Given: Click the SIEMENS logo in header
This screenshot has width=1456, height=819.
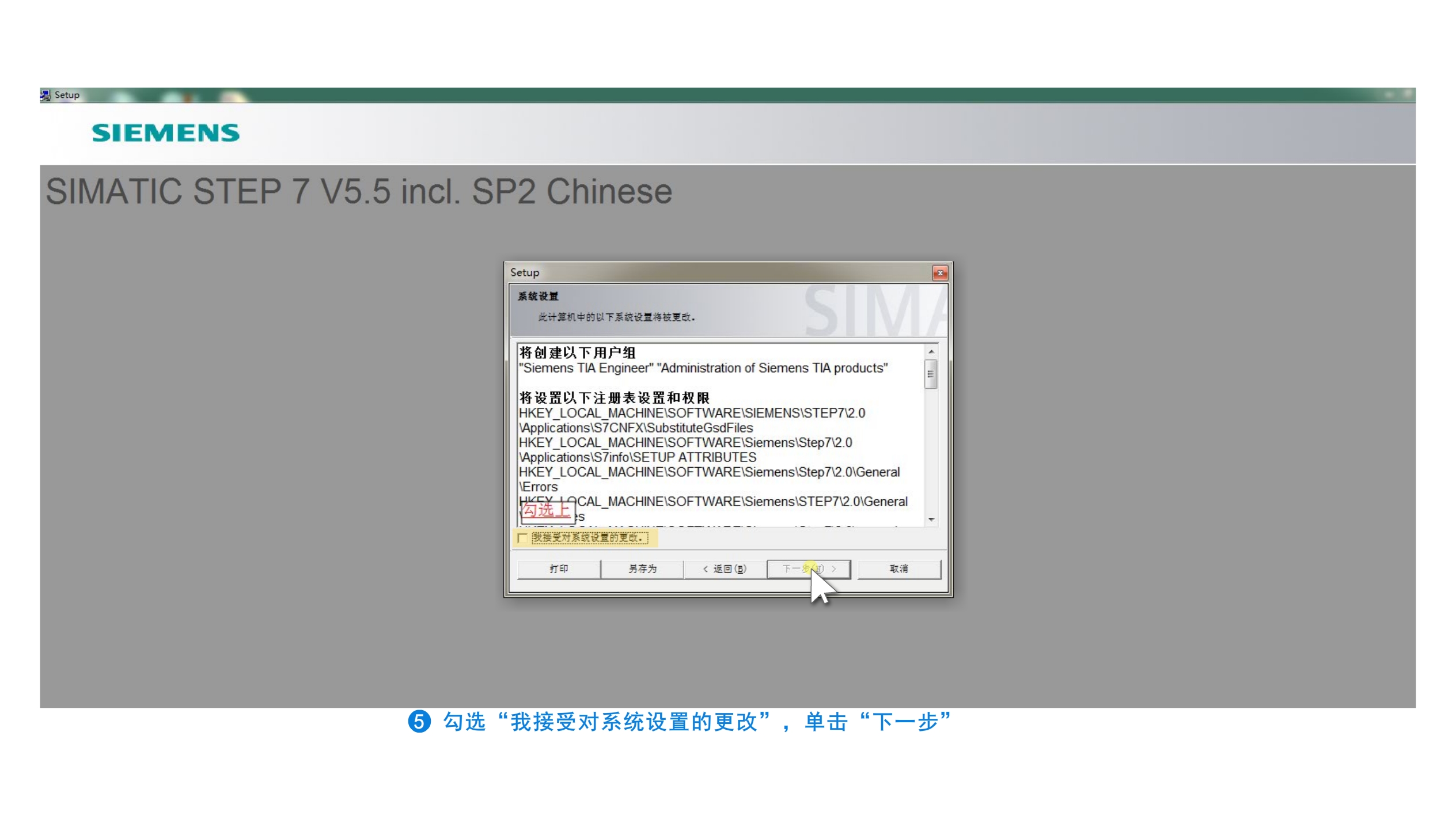Looking at the screenshot, I should click(165, 133).
